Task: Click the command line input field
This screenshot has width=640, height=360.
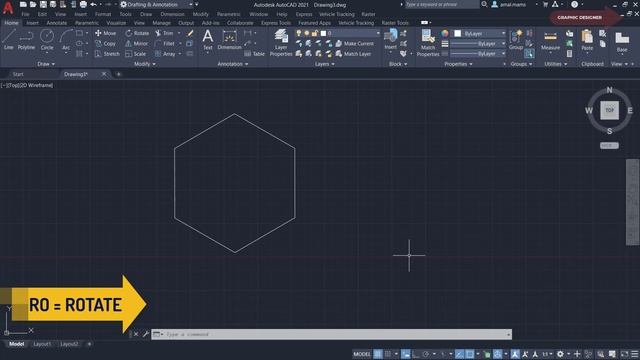Action: (x=331, y=334)
